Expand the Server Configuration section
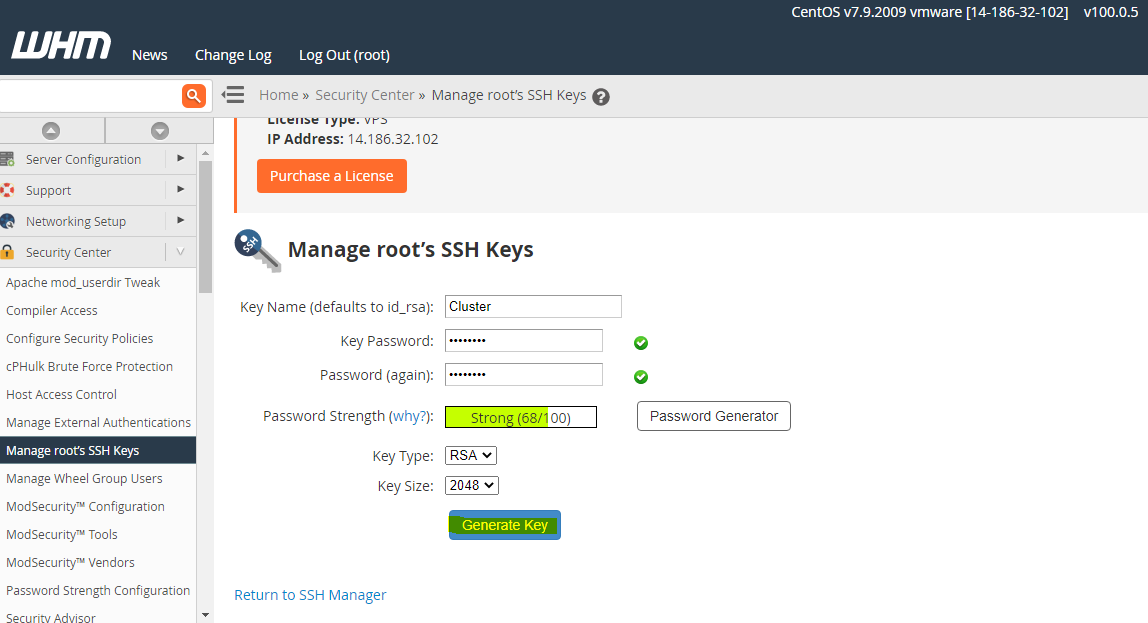 coord(180,158)
